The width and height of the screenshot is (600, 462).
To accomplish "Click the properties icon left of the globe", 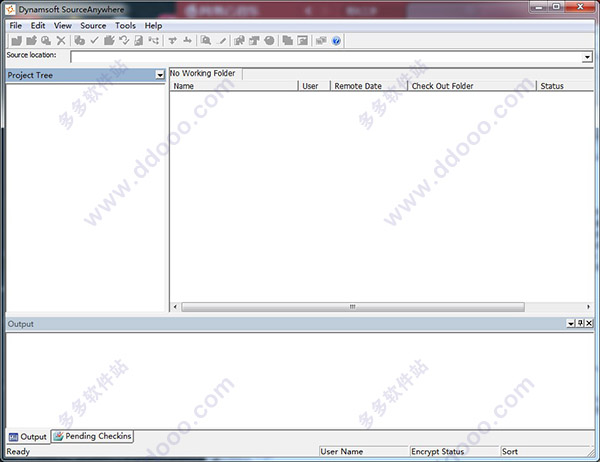I will pyautogui.click(x=254, y=41).
